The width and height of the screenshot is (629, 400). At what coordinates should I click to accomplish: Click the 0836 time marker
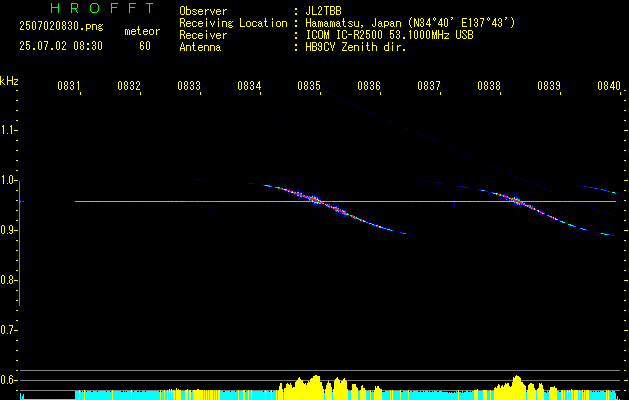pyautogui.click(x=369, y=86)
